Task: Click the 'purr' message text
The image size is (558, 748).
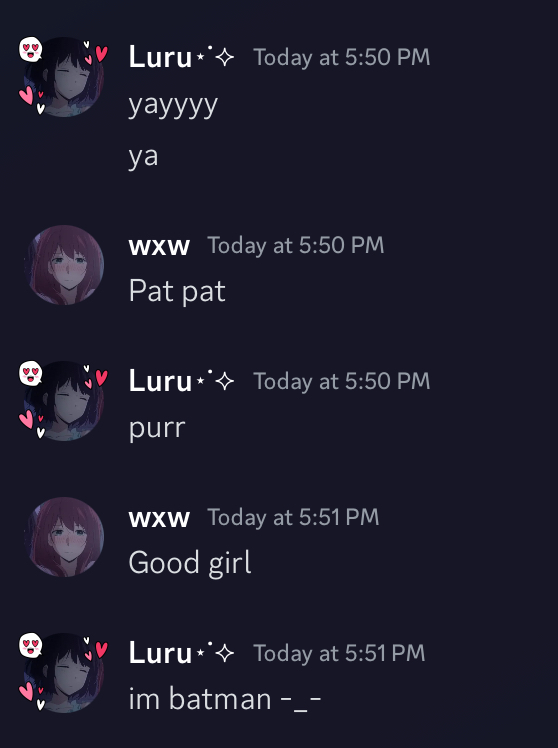Action: [x=157, y=429]
